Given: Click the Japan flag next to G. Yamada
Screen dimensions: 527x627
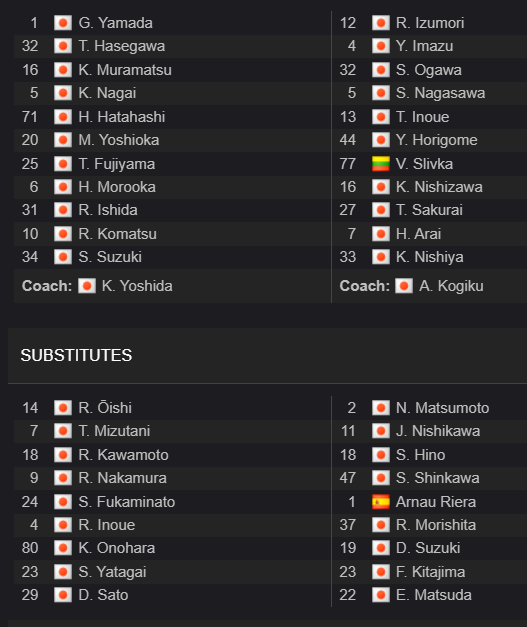Looking at the screenshot, I should [x=63, y=23].
